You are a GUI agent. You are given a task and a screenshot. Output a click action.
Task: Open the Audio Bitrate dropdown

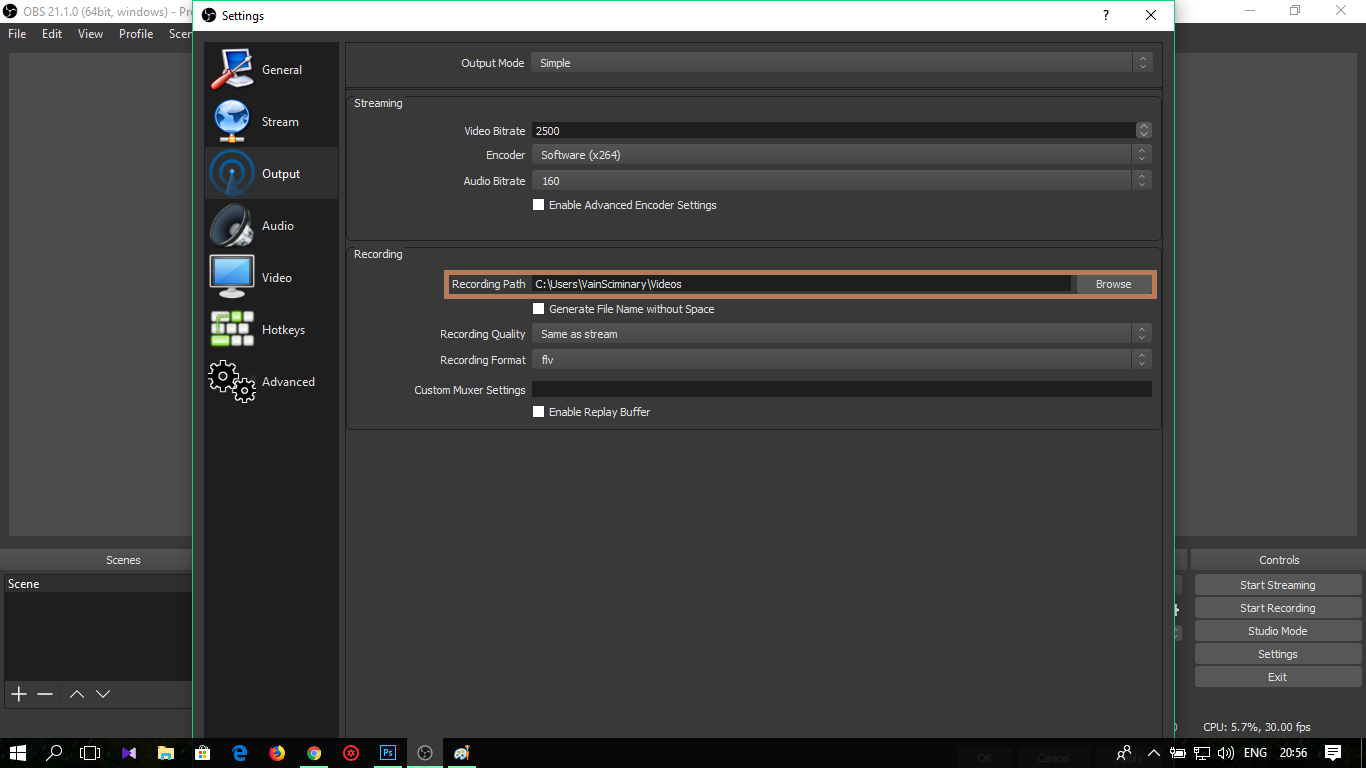842,181
